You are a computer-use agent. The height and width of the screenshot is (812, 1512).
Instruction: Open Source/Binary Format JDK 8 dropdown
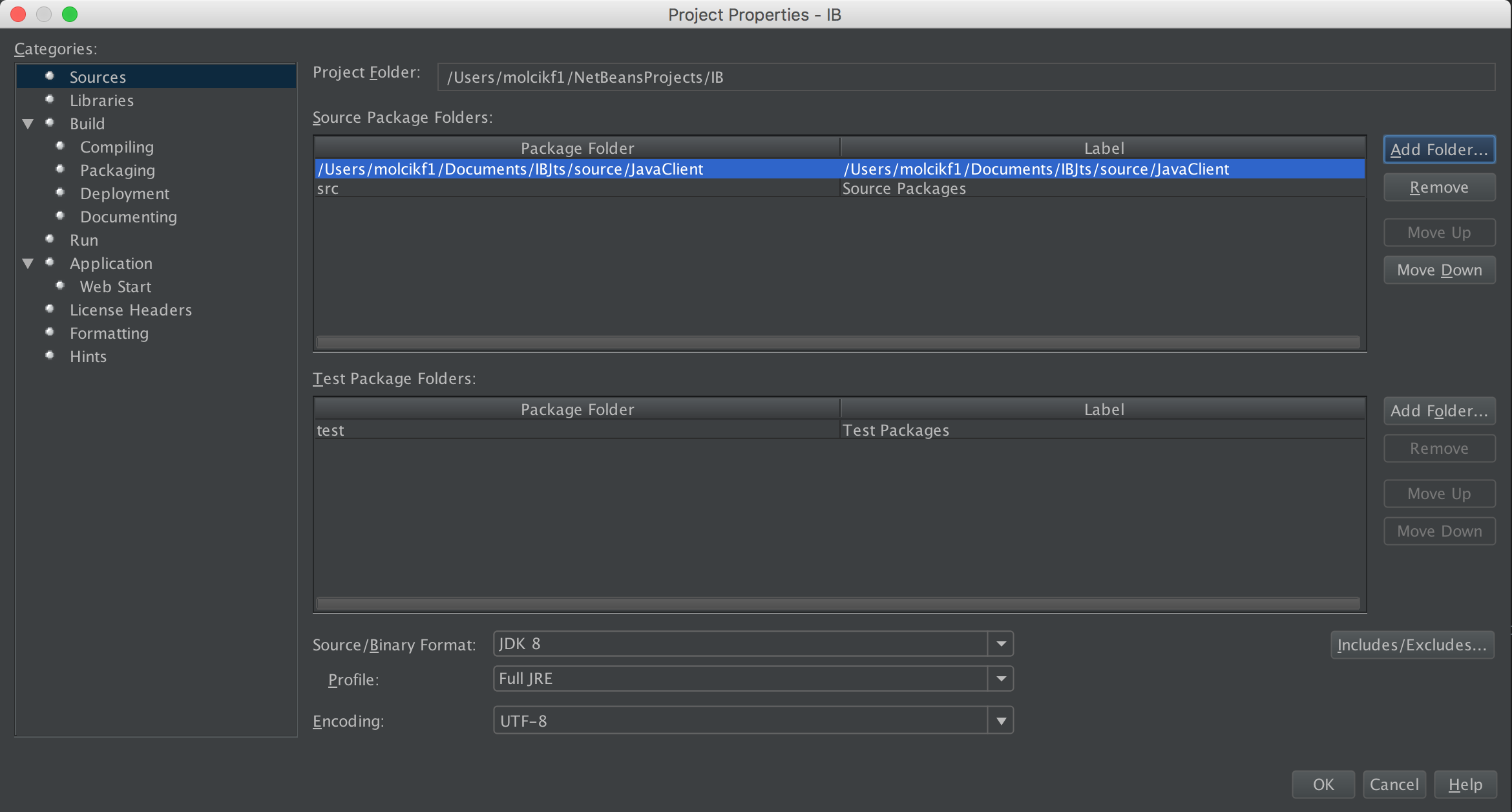pyautogui.click(x=1000, y=644)
